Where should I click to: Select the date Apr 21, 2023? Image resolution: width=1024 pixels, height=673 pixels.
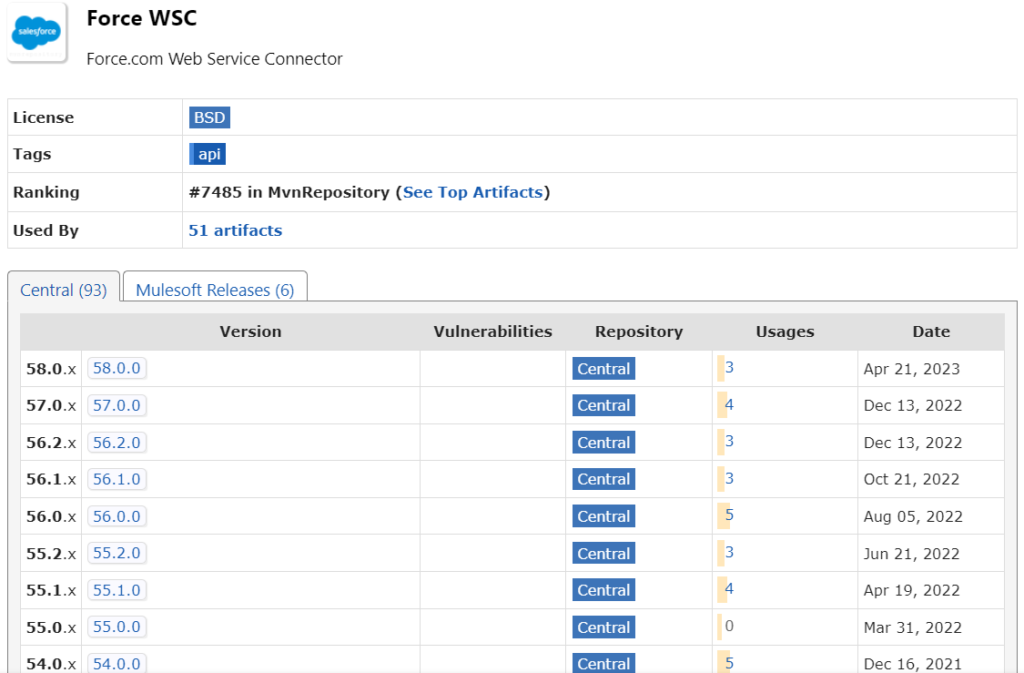coord(912,369)
